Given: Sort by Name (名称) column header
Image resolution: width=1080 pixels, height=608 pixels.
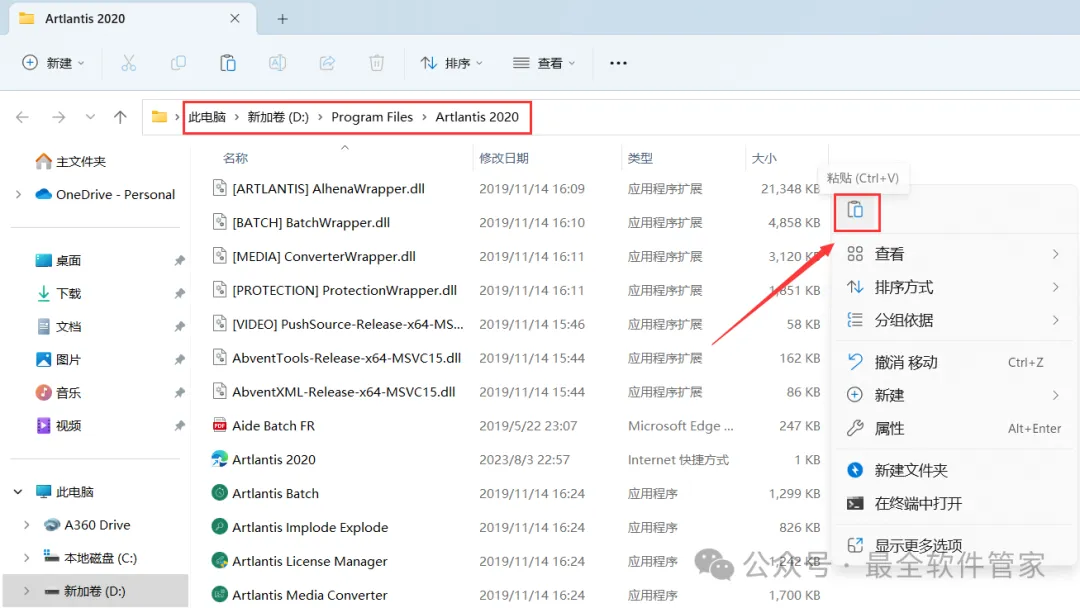Looking at the screenshot, I should pos(236,158).
